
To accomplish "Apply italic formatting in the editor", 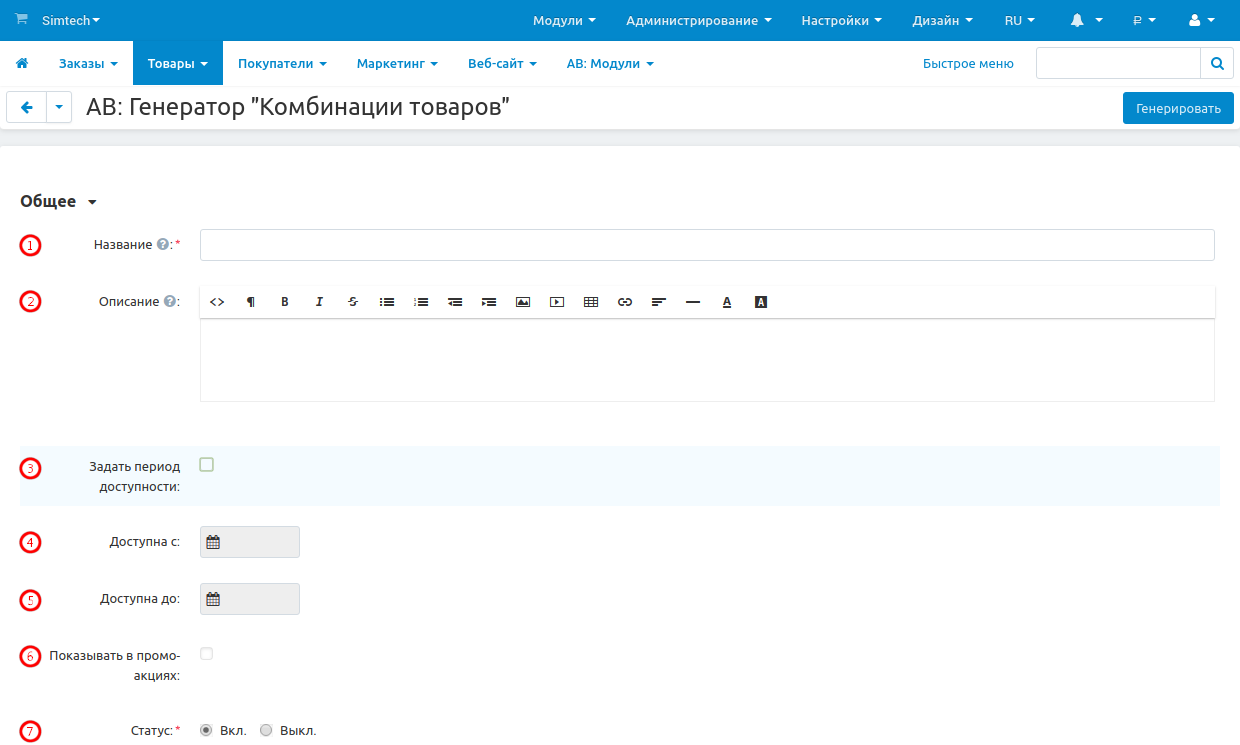I will pyautogui.click(x=319, y=302).
